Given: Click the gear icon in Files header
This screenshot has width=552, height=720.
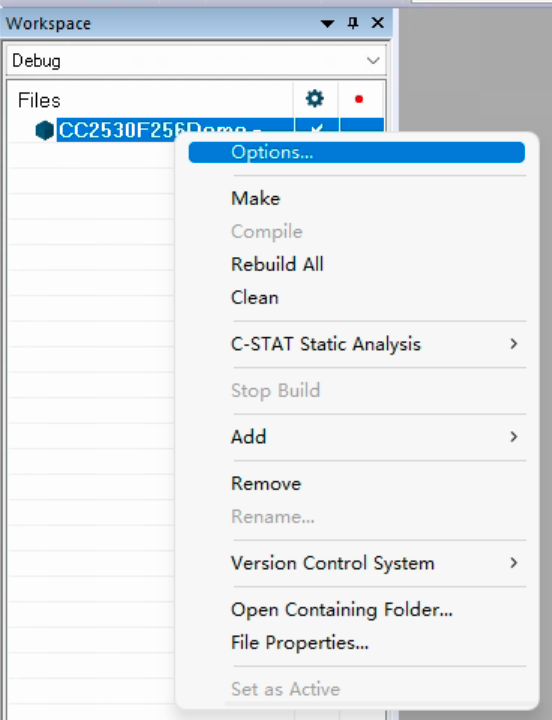Looking at the screenshot, I should point(315,99).
